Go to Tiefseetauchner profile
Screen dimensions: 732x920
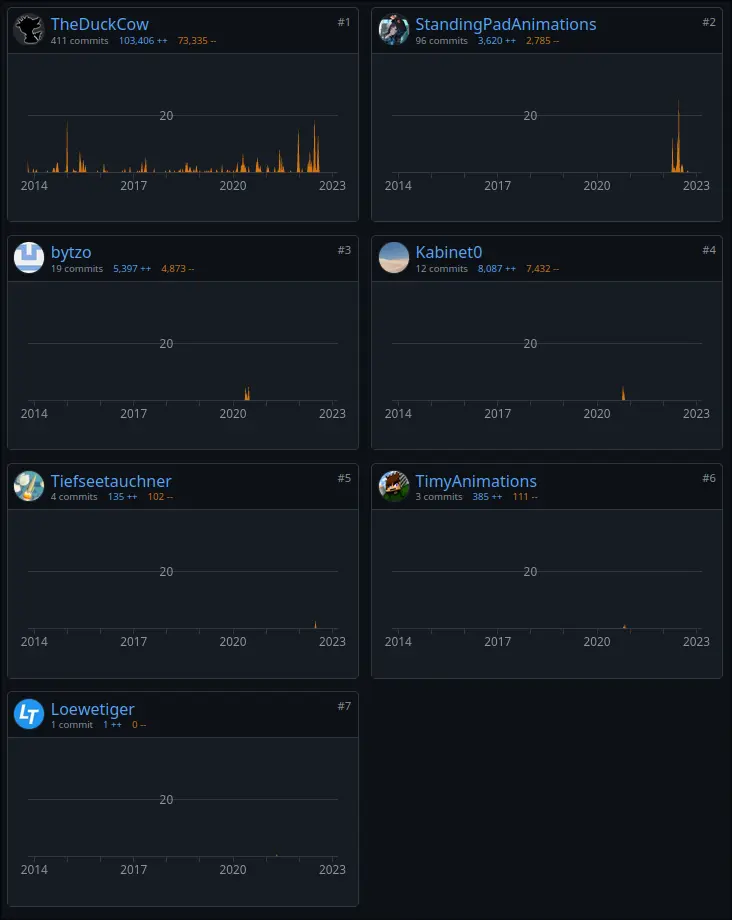coord(111,481)
